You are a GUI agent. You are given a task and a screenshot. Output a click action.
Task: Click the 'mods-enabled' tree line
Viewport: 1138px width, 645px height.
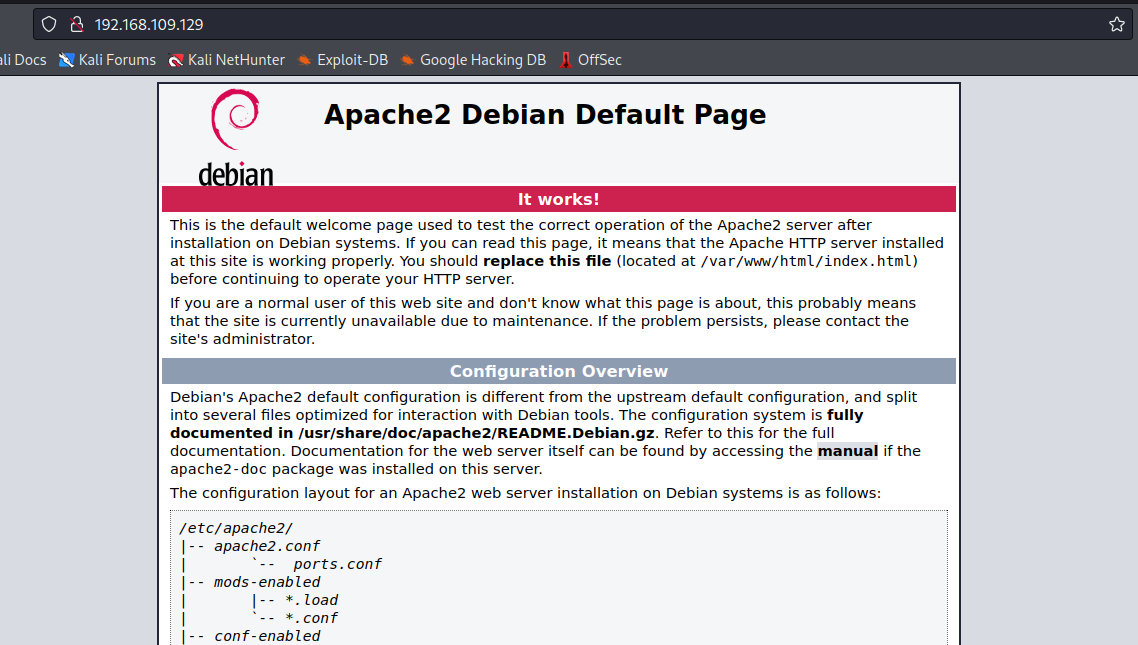[266, 582]
